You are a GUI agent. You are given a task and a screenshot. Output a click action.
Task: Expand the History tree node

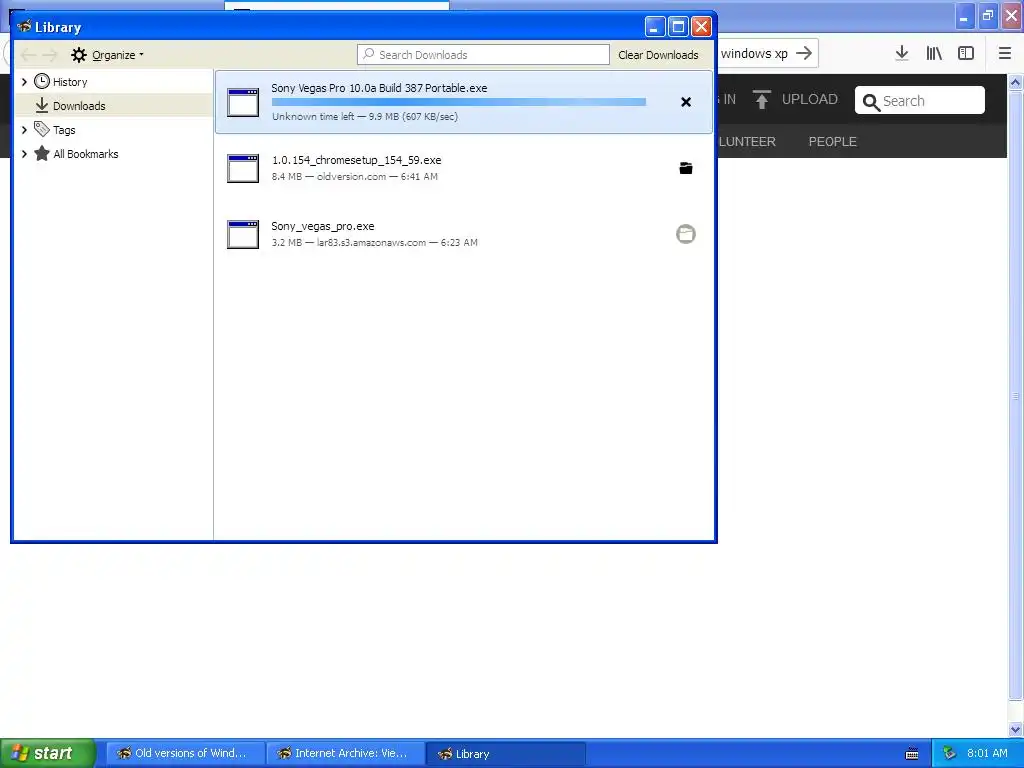coord(24,82)
